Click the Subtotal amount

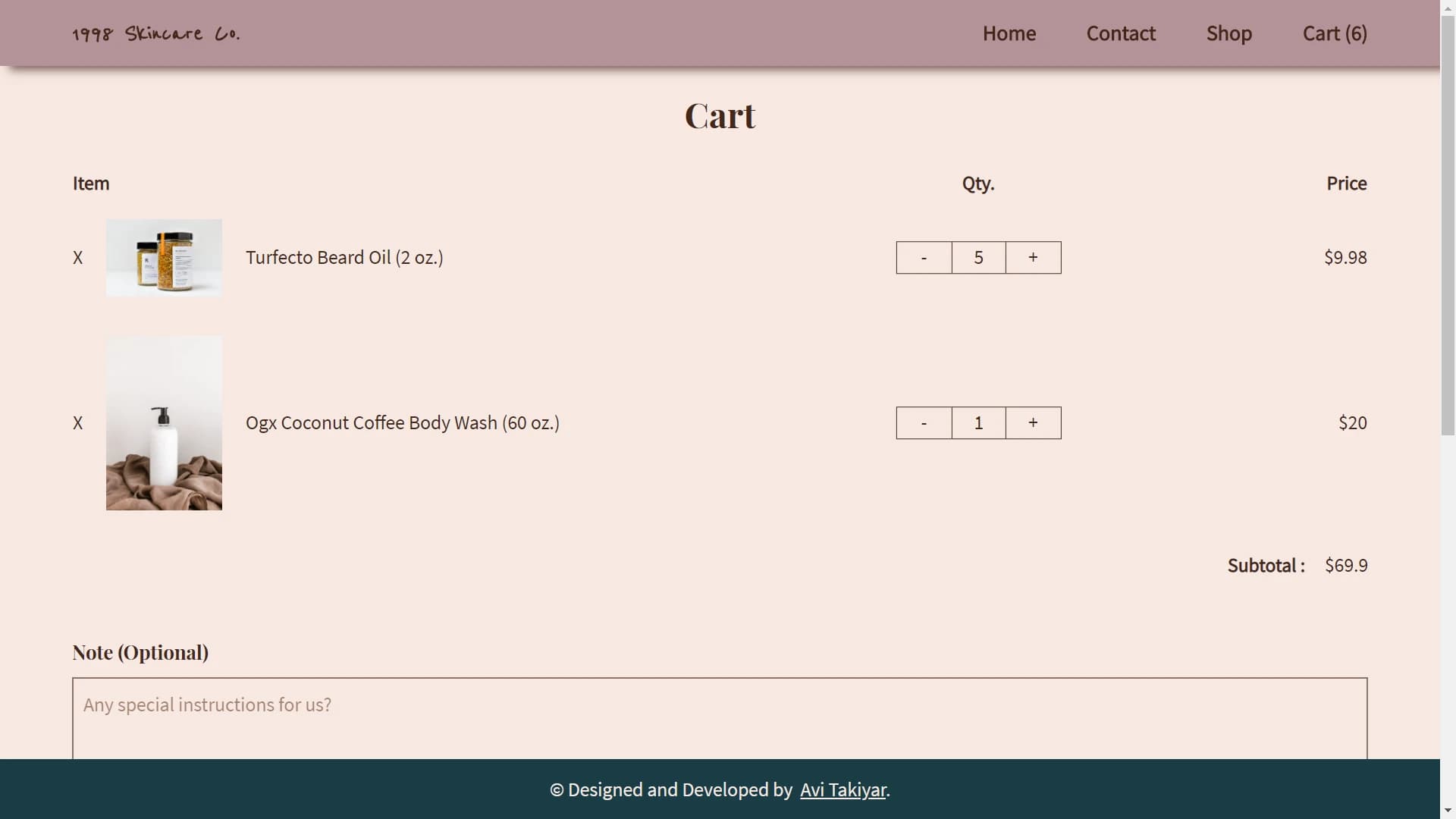(1346, 565)
